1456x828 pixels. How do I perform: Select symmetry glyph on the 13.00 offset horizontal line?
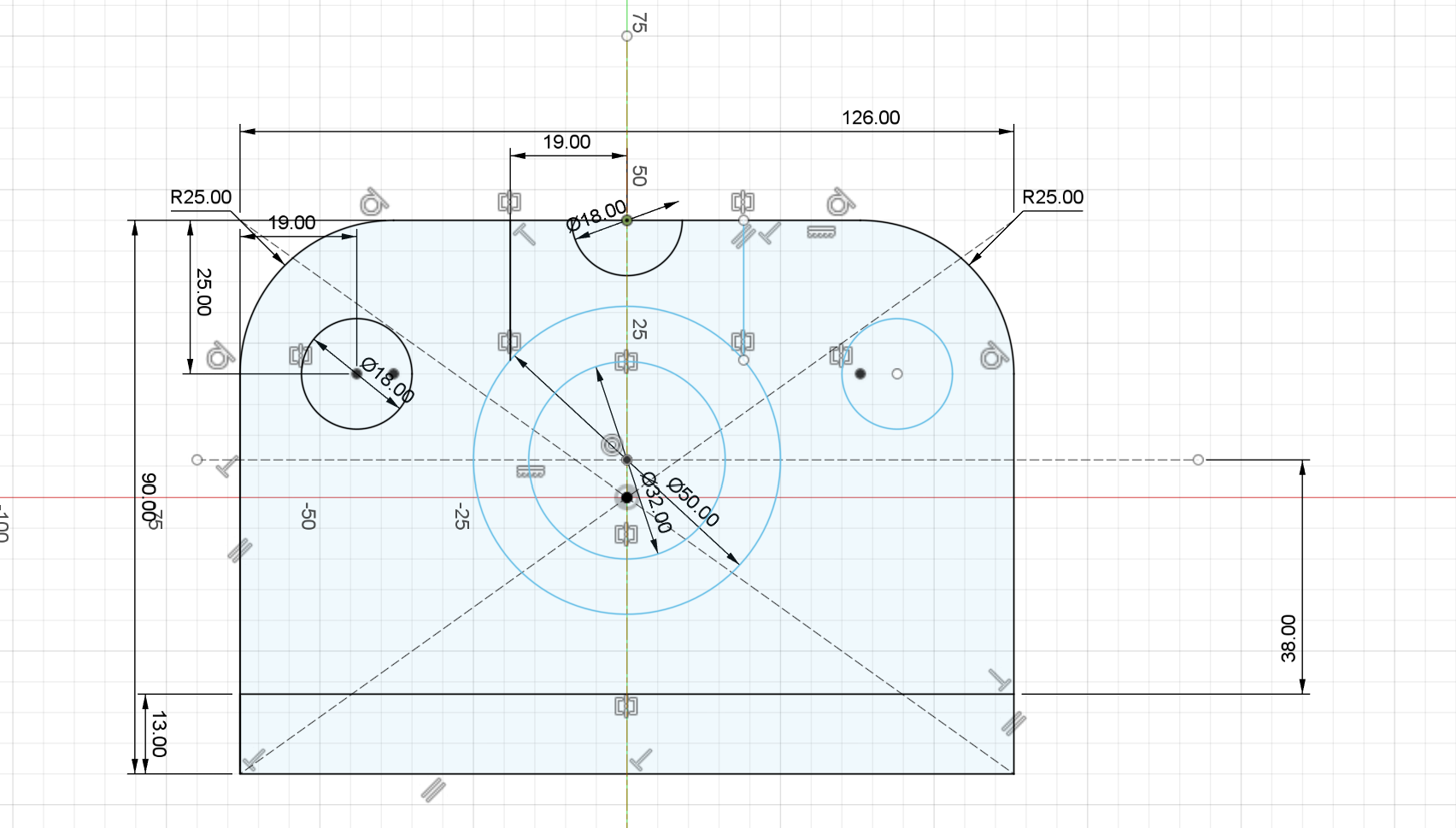626,706
